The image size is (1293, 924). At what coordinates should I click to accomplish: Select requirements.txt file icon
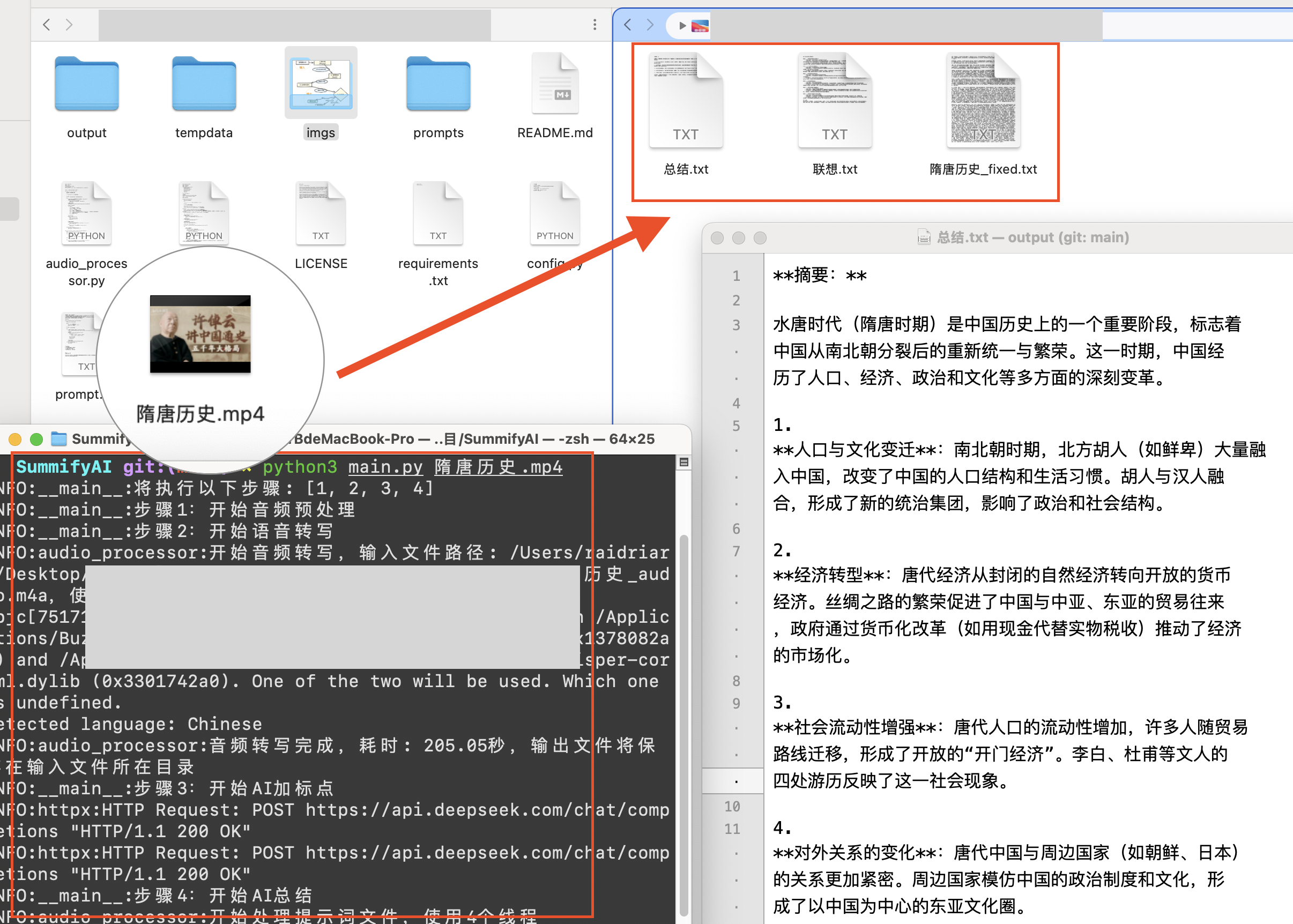click(x=438, y=213)
